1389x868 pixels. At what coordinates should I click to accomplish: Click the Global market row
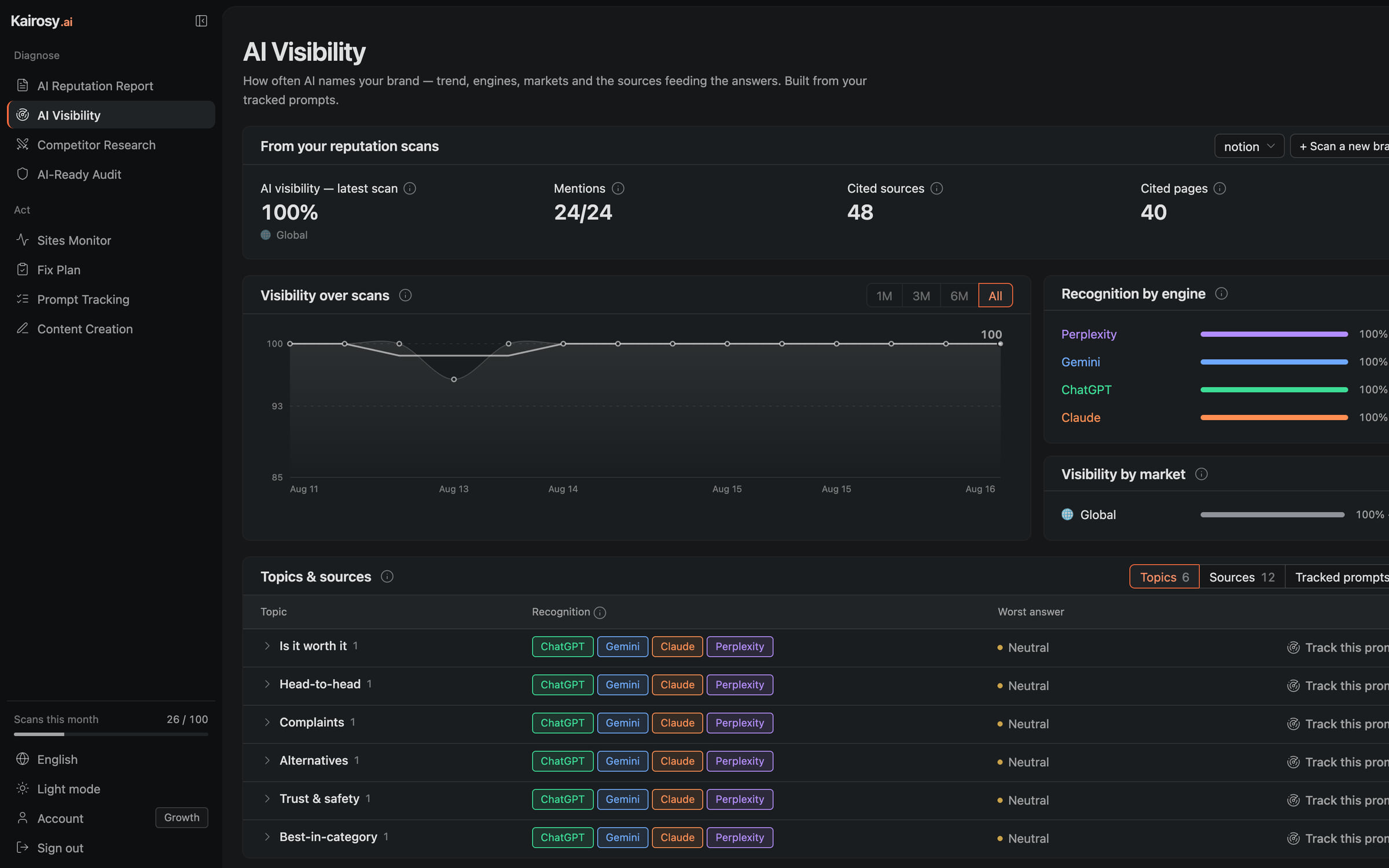click(1225, 514)
